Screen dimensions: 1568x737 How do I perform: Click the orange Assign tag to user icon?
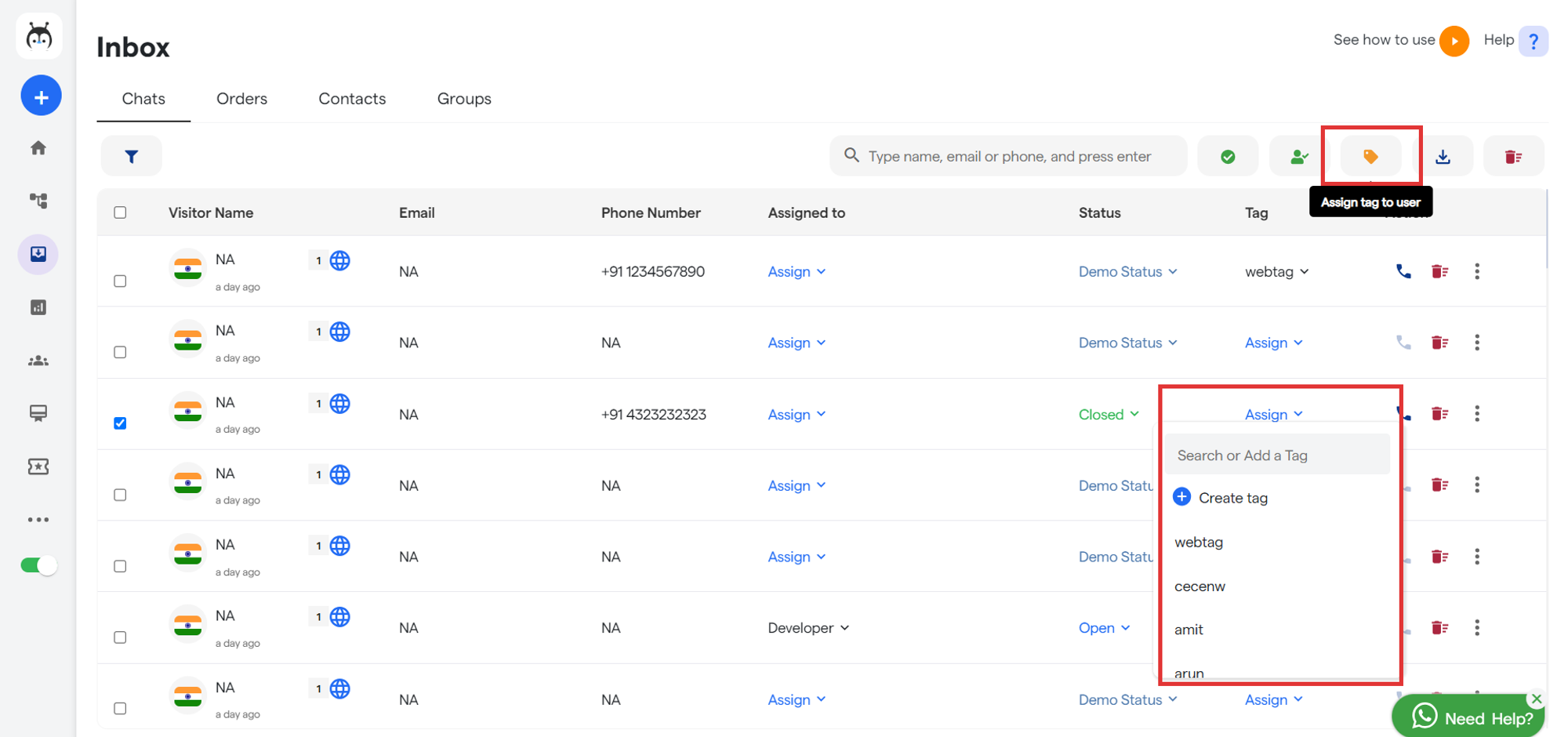click(x=1370, y=157)
